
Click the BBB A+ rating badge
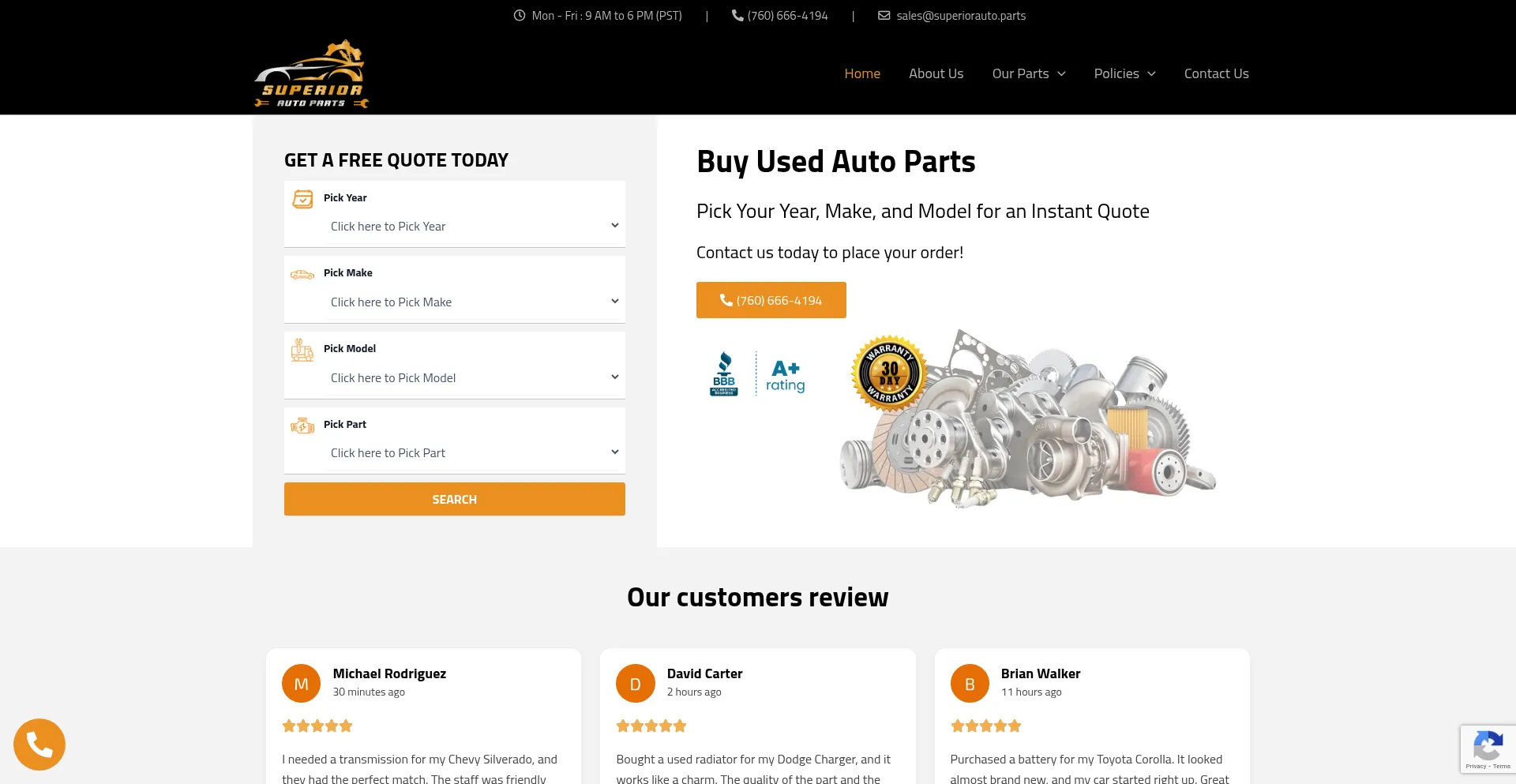[756, 374]
